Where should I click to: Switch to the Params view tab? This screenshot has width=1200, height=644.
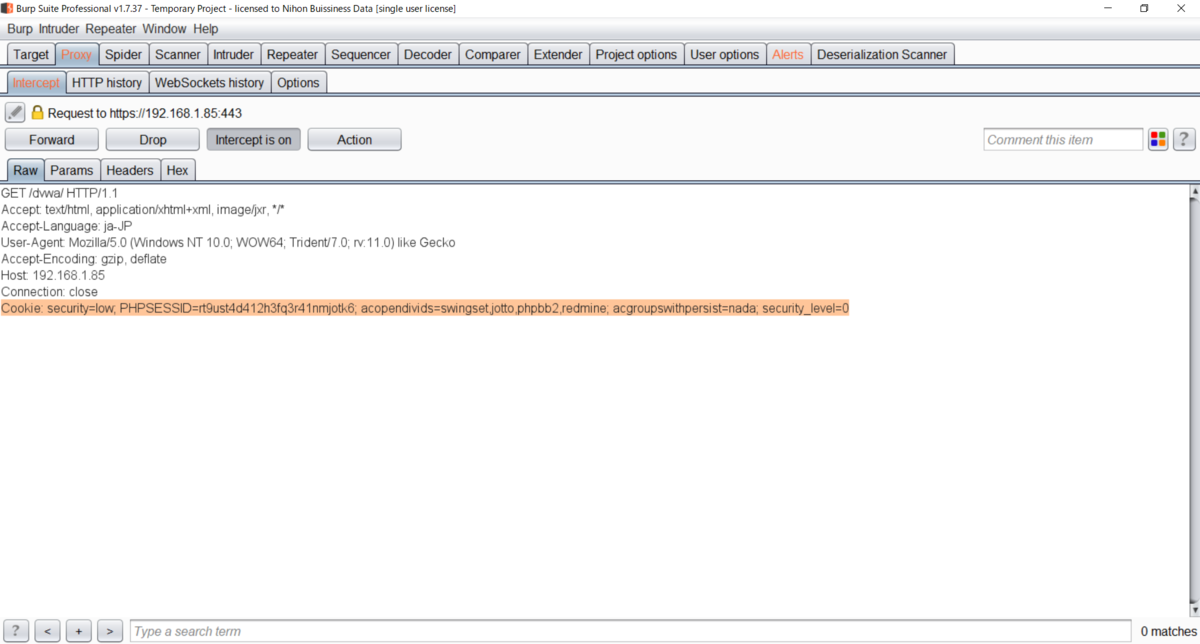tap(72, 170)
